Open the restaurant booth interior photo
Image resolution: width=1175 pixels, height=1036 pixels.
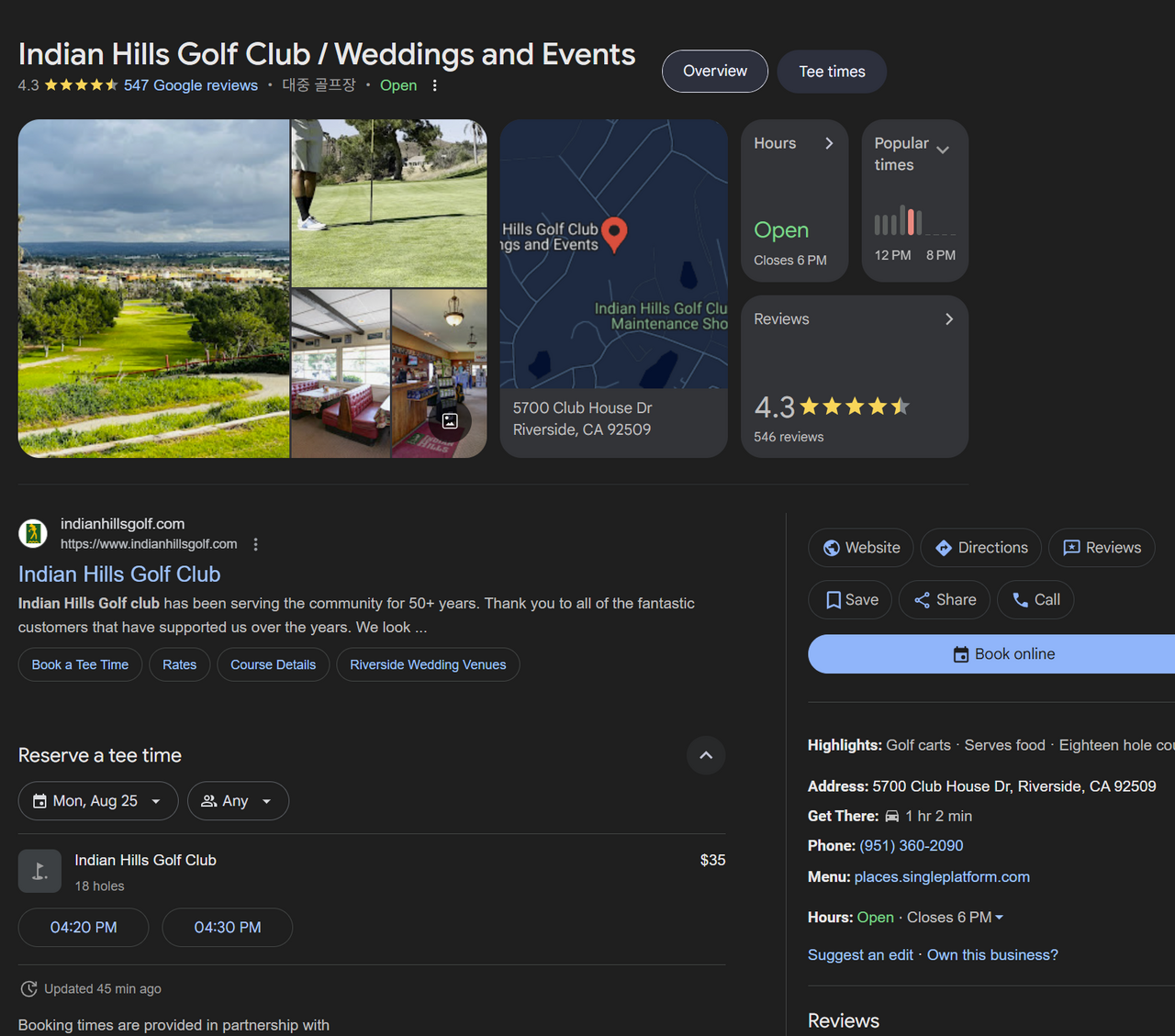click(341, 373)
